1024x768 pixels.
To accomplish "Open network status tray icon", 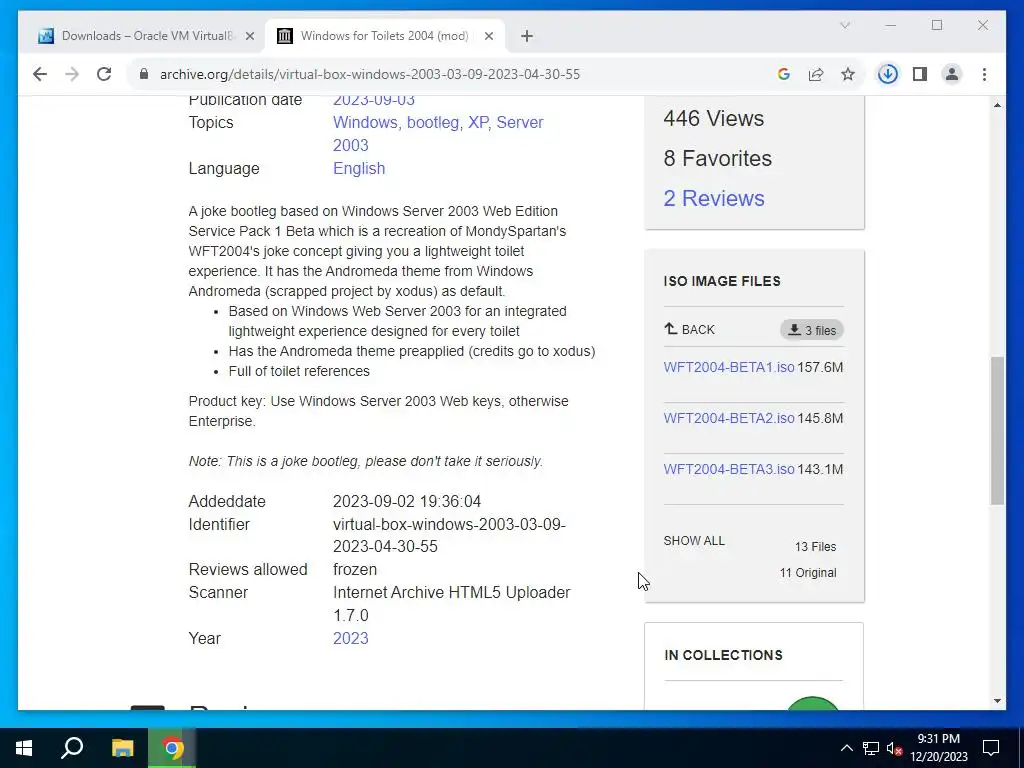I will pos(871,748).
